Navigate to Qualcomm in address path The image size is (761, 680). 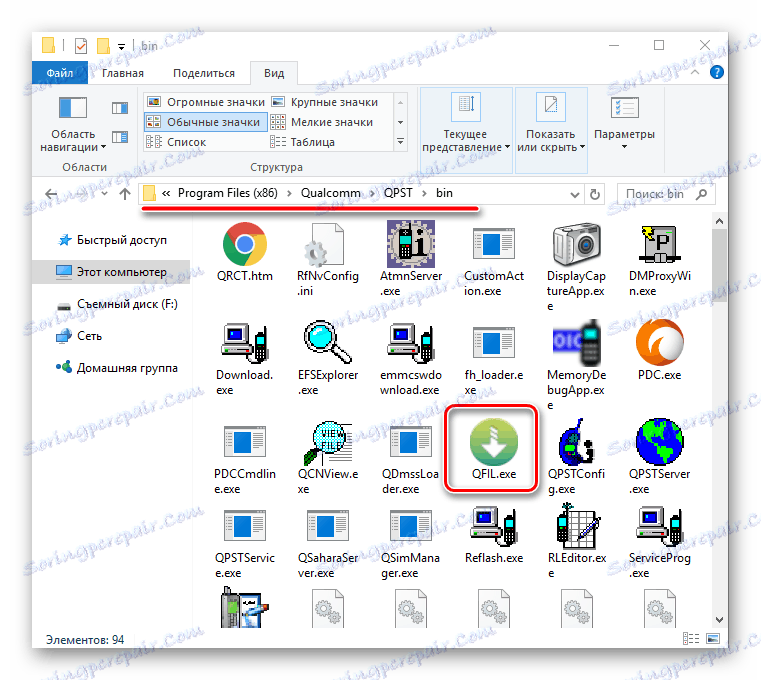[331, 193]
